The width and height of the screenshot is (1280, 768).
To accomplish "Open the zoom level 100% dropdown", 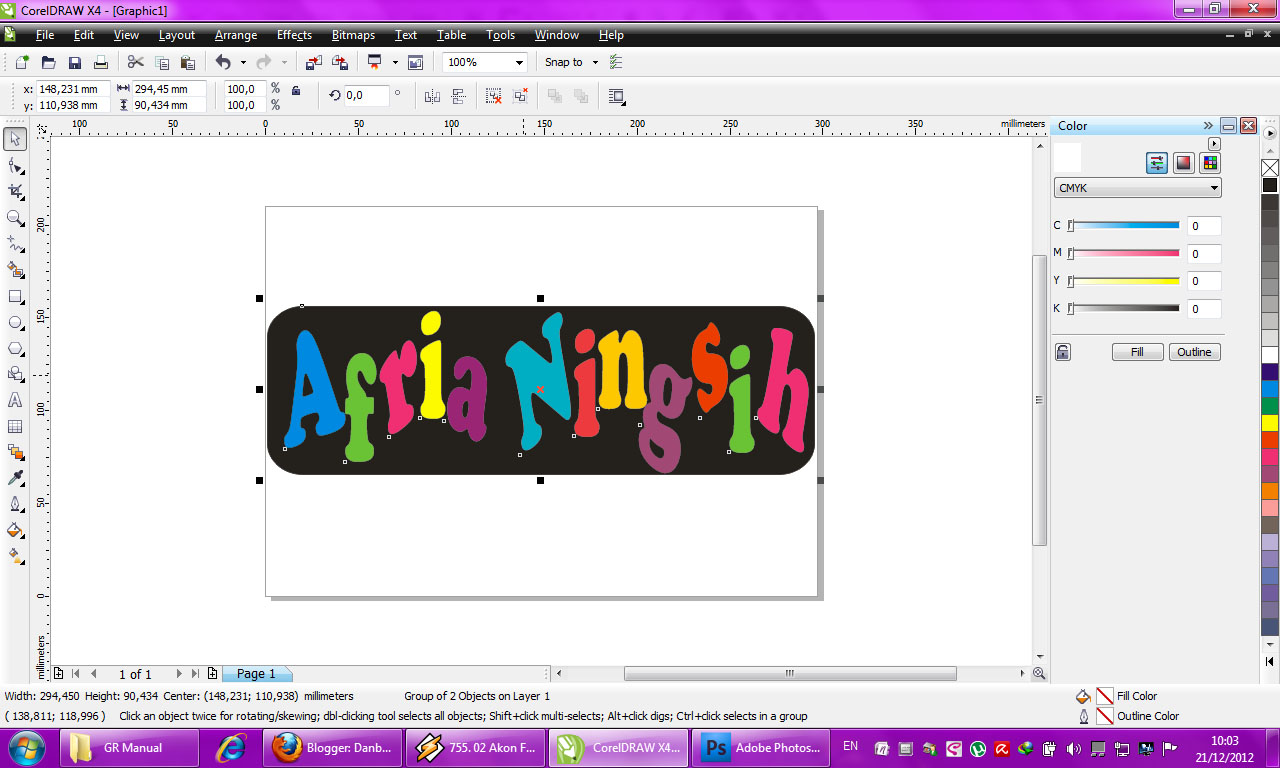I will (519, 62).
